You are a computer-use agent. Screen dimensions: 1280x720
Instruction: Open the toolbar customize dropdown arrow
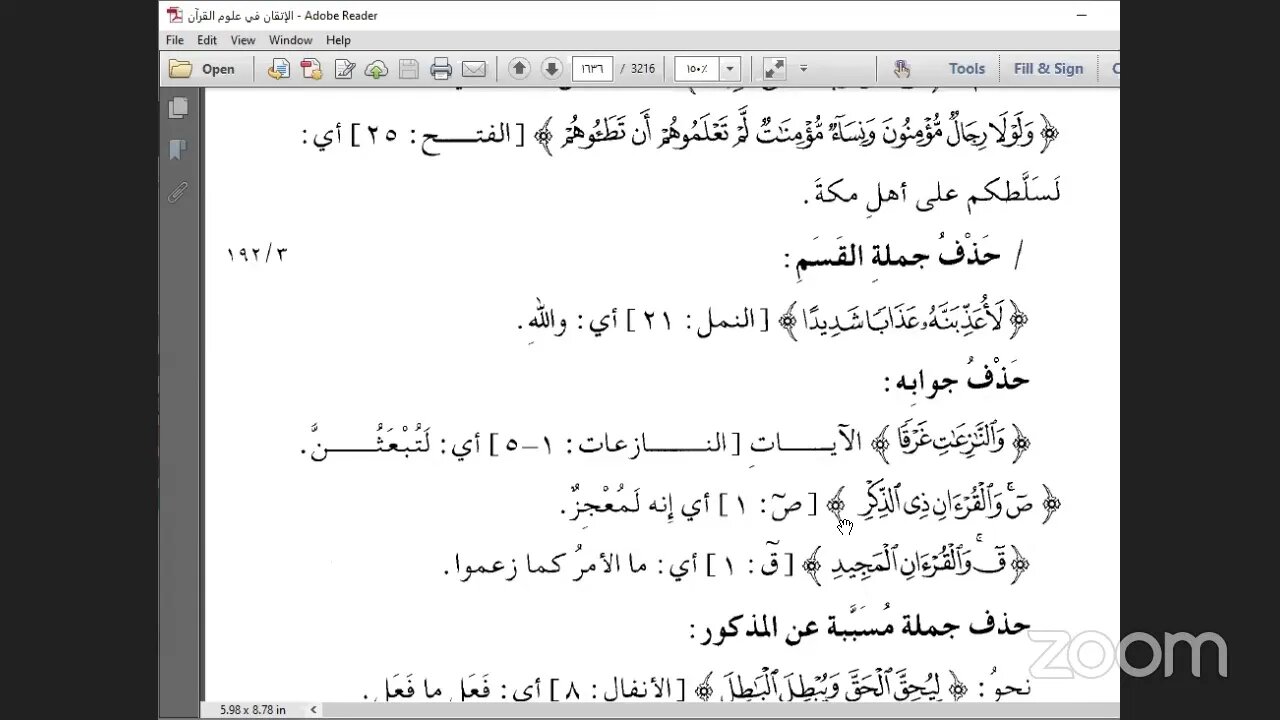tap(803, 69)
